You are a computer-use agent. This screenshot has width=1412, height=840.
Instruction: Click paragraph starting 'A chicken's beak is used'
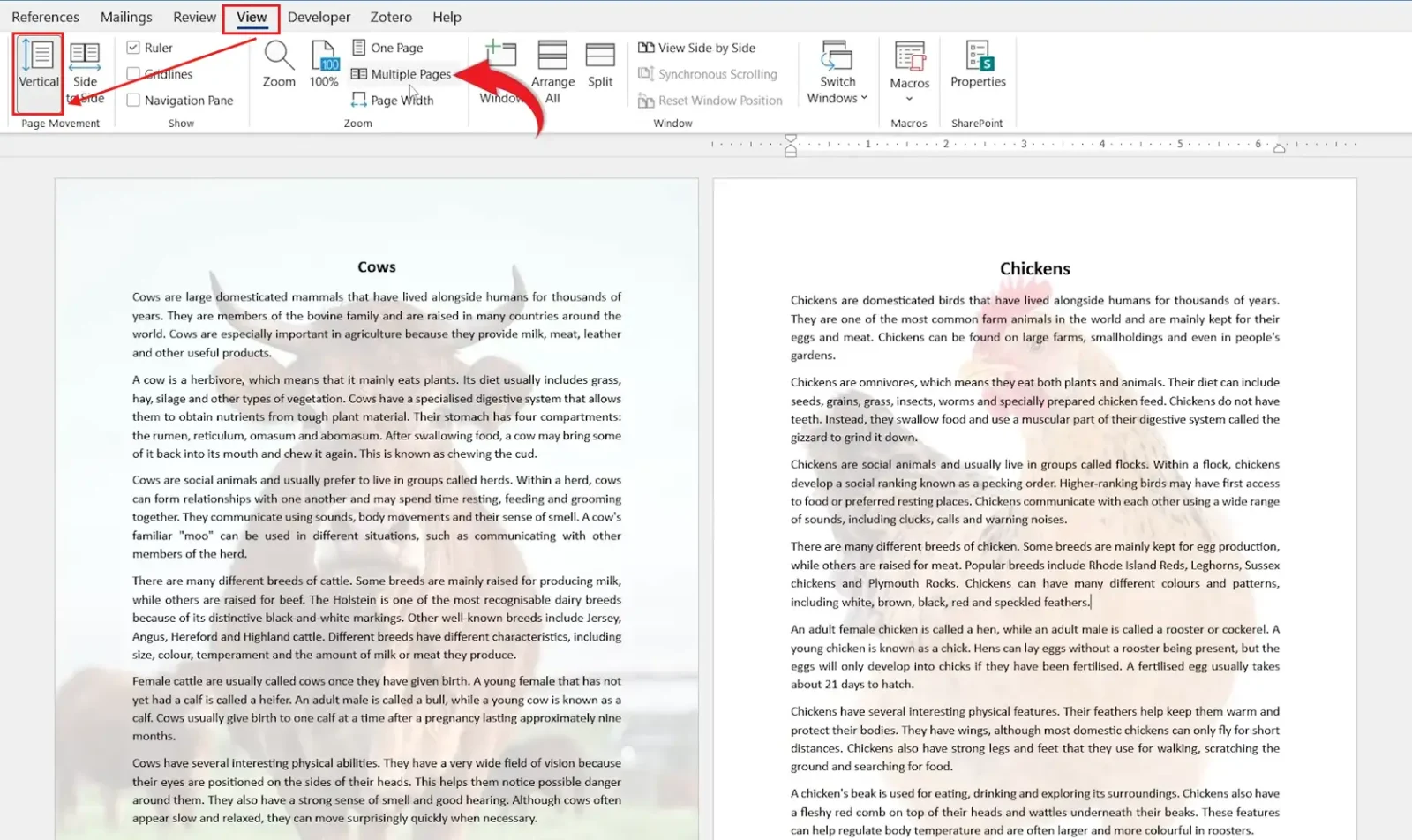(x=1035, y=812)
